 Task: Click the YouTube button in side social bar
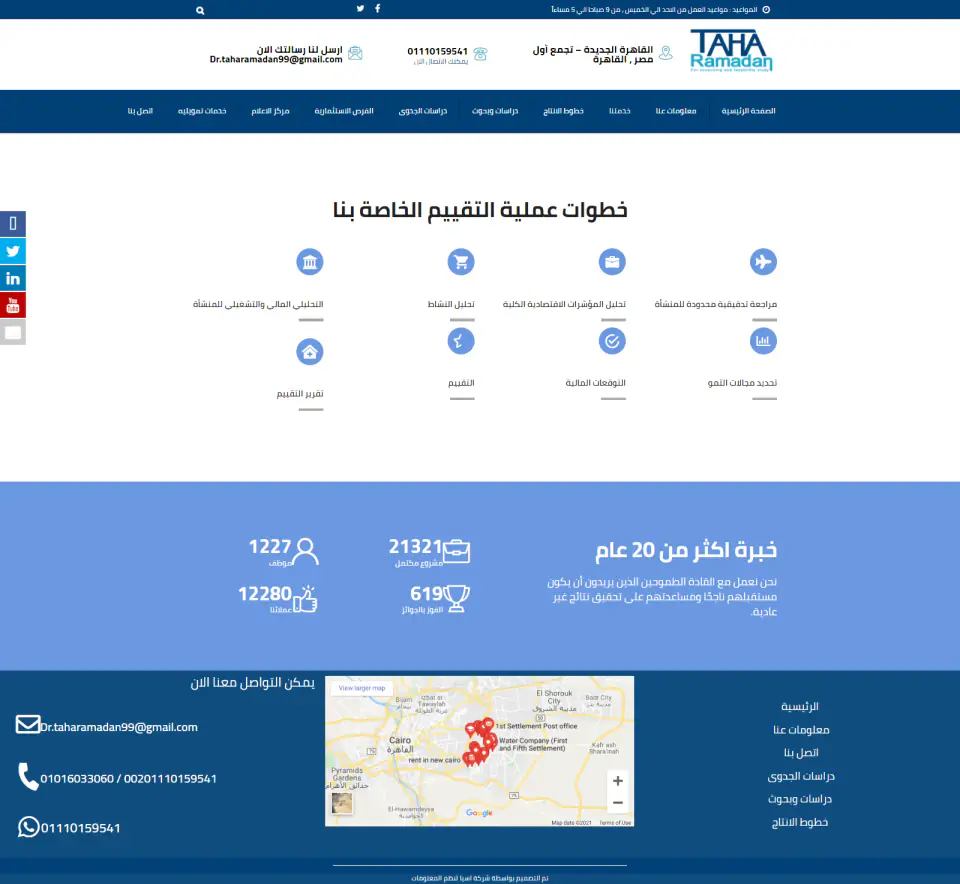coord(13,305)
